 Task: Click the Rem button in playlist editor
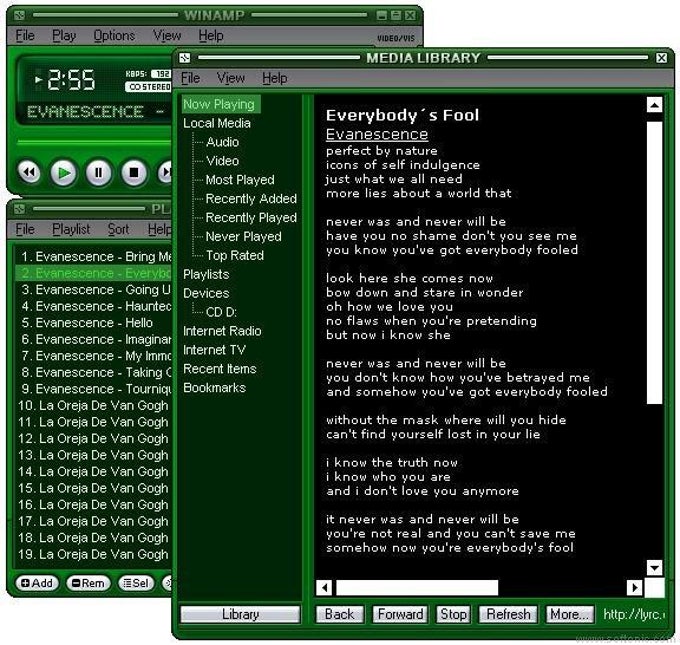88,583
